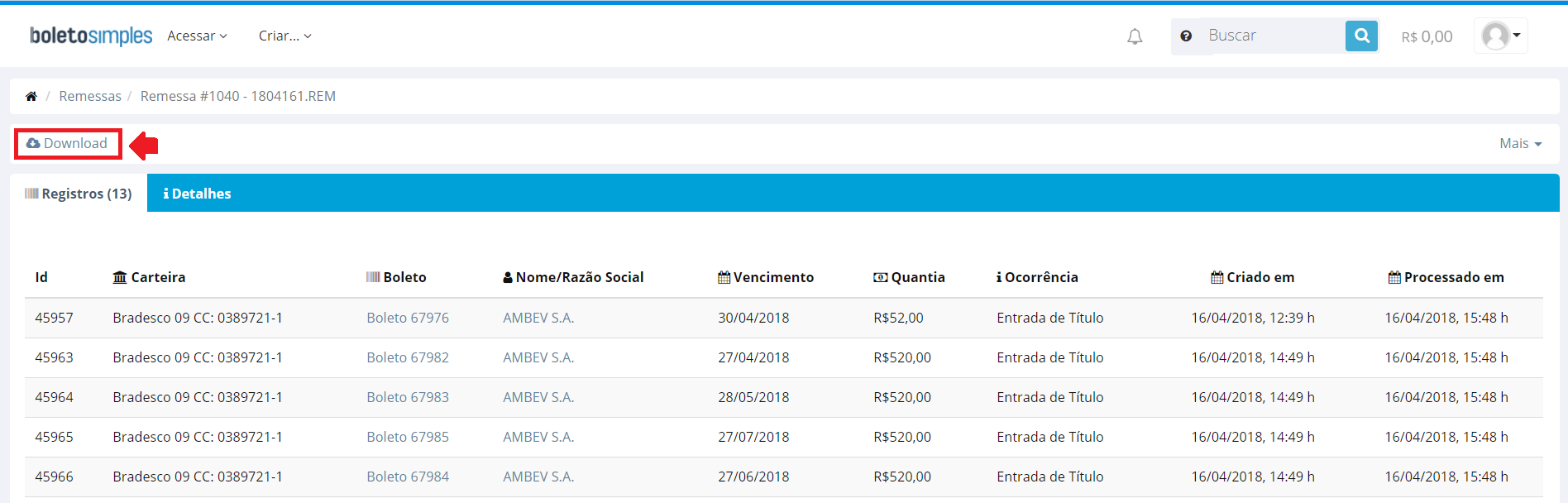Viewport: 1568px width, 503px height.
Task: Select the Registros (13) tab
Action: pos(79,194)
